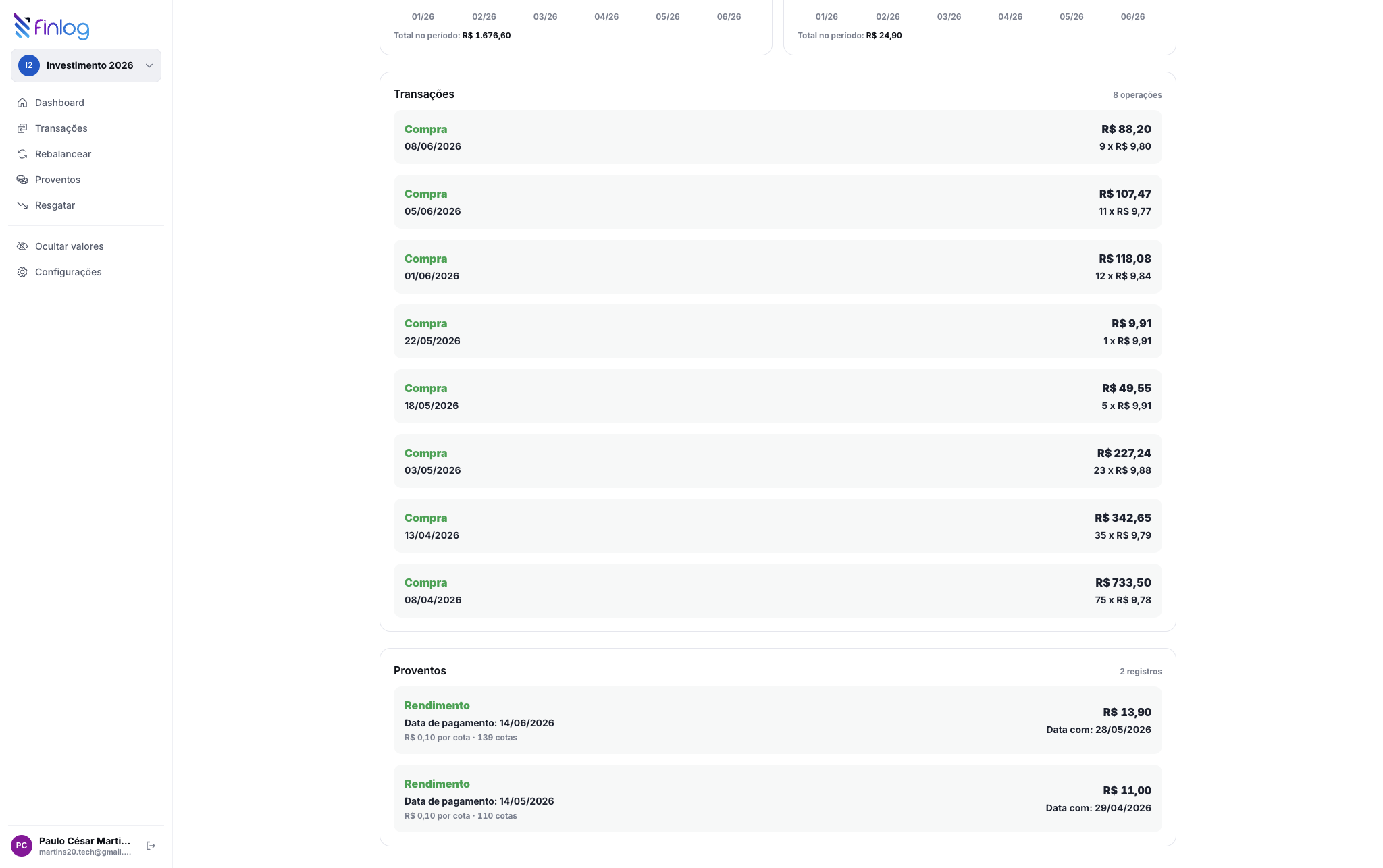
Task: Click the text R$ 0,10 por cota · 110 cotas
Action: click(461, 816)
